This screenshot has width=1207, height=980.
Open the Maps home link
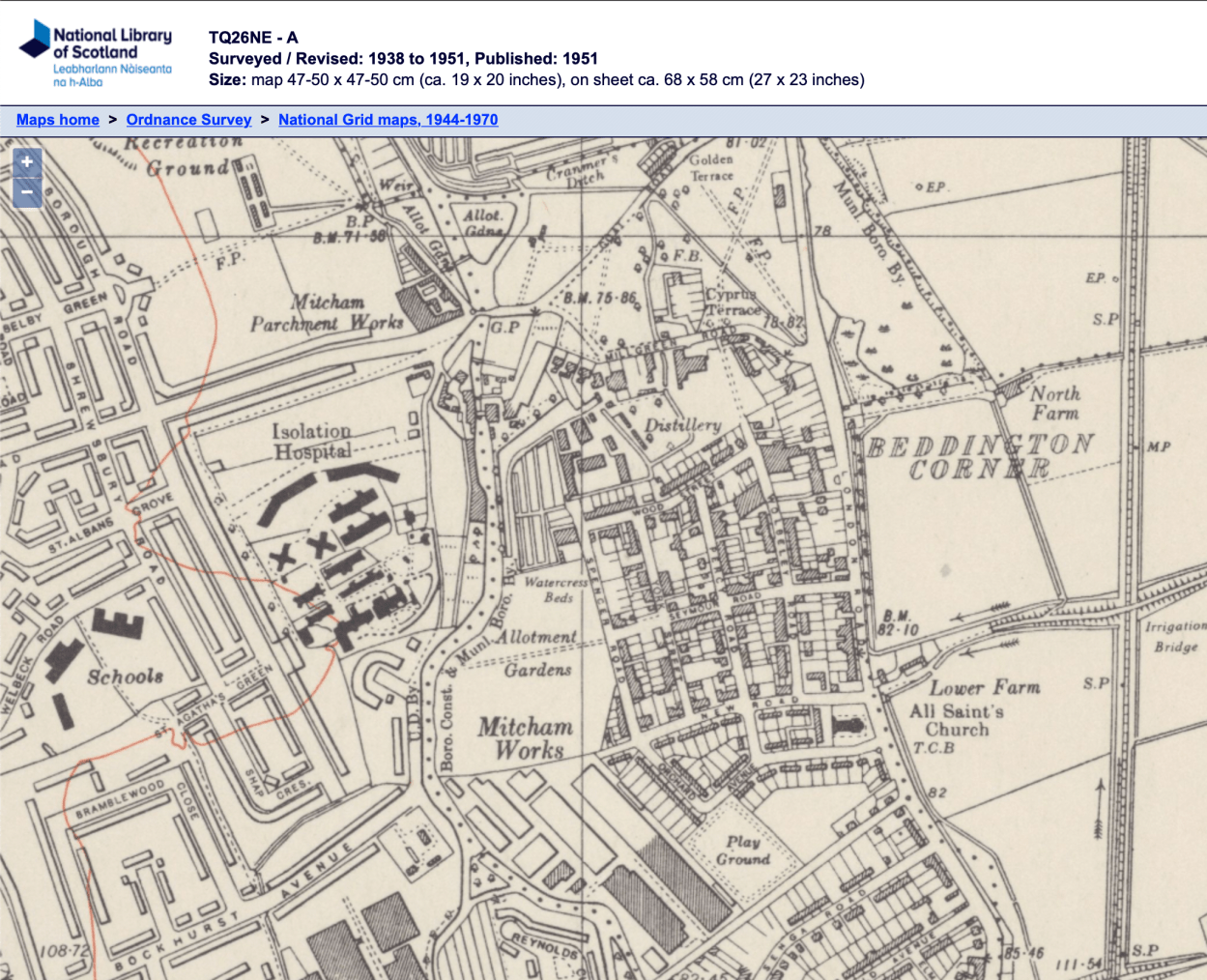[x=57, y=120]
